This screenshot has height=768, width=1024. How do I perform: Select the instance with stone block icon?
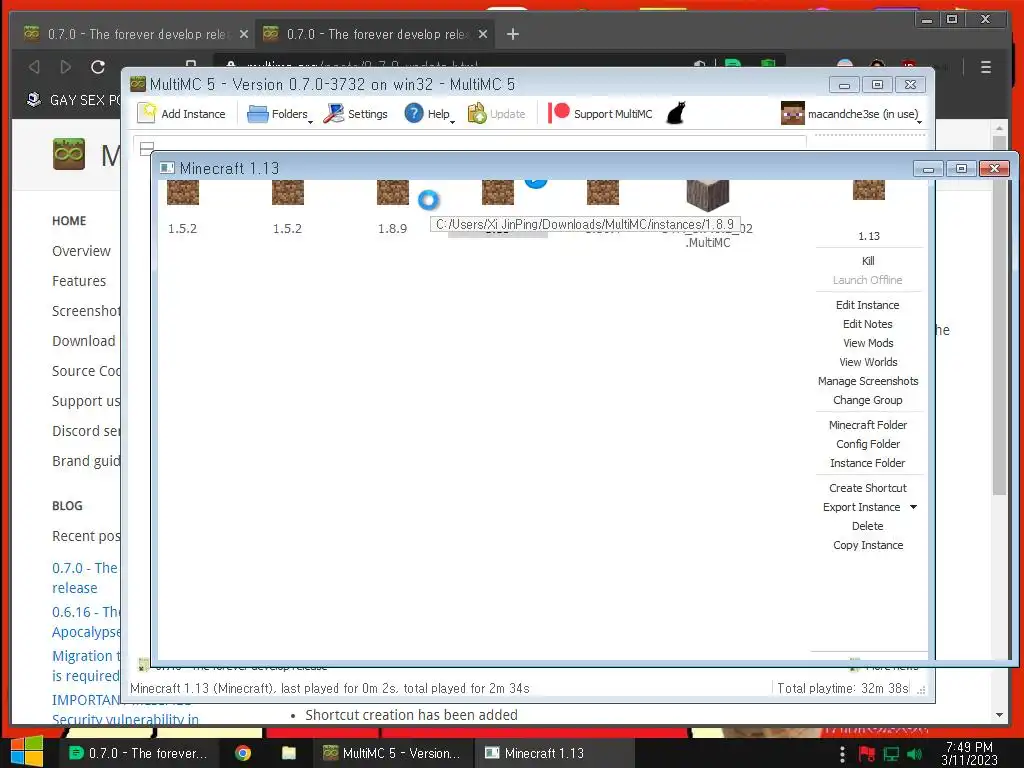point(707,195)
